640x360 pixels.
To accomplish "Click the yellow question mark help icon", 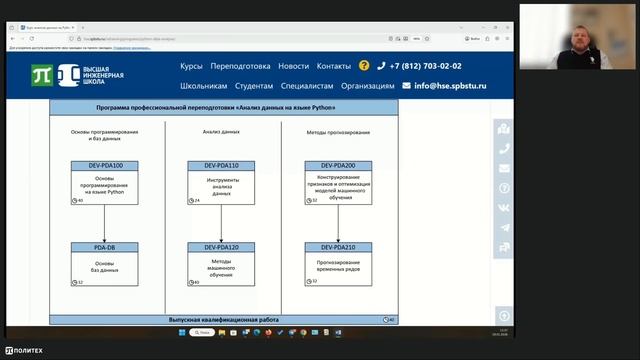I will point(364,66).
